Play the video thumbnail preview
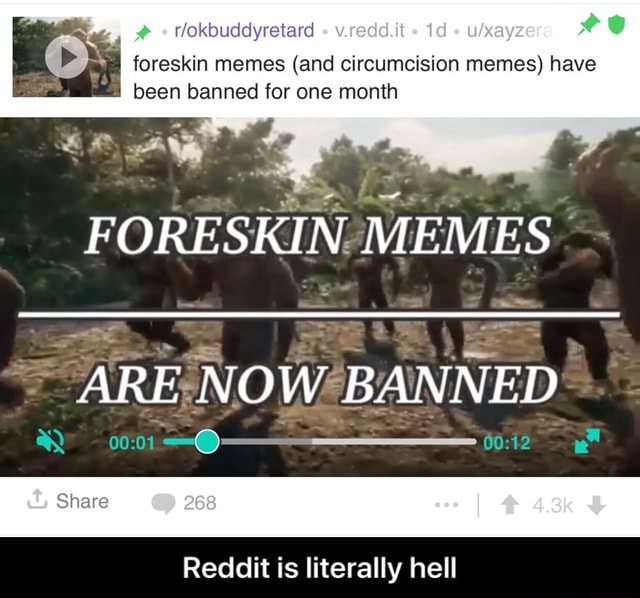Screen dimensions: 640x598 [x=66, y=57]
